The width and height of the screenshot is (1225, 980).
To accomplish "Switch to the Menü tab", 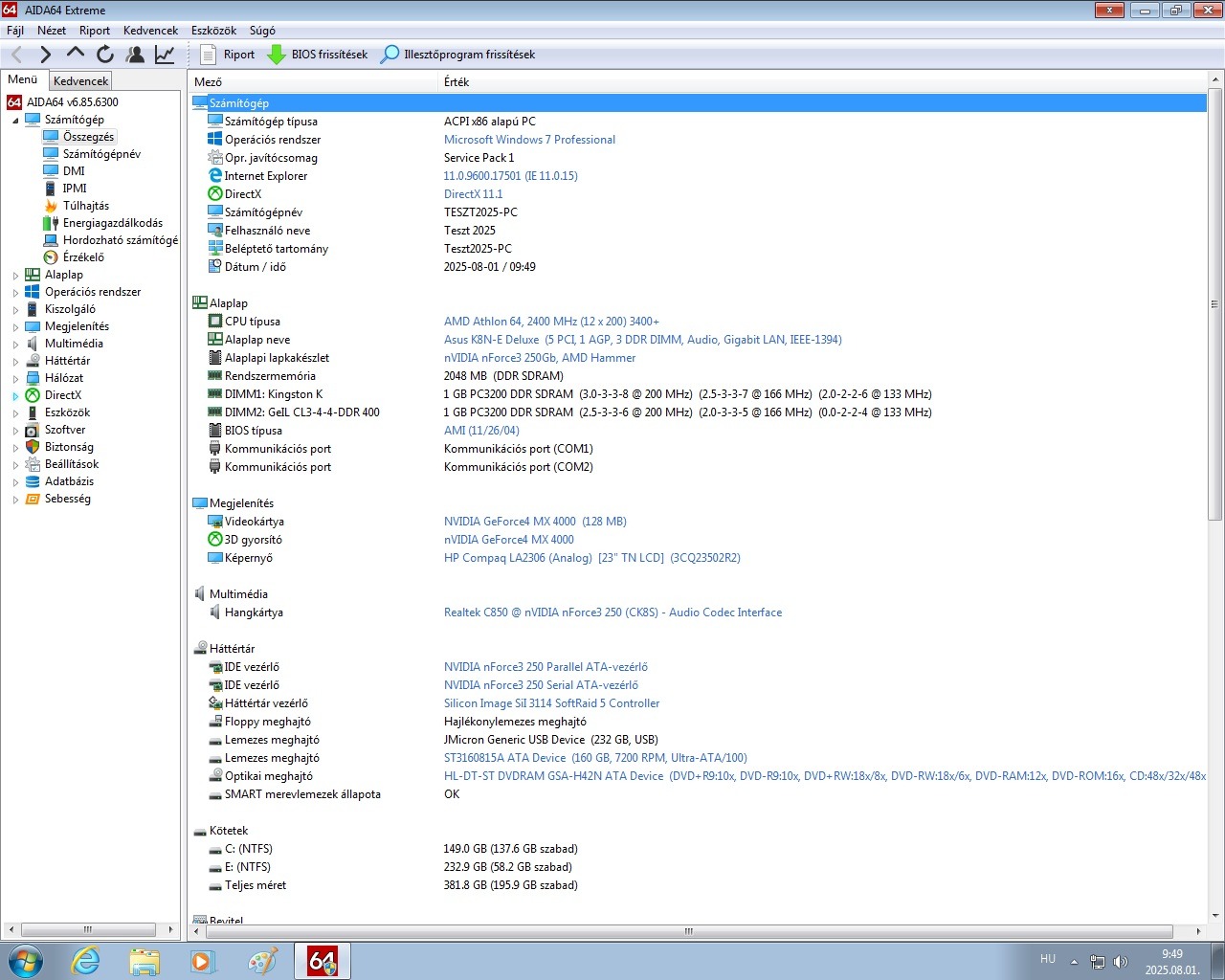I will [x=23, y=79].
